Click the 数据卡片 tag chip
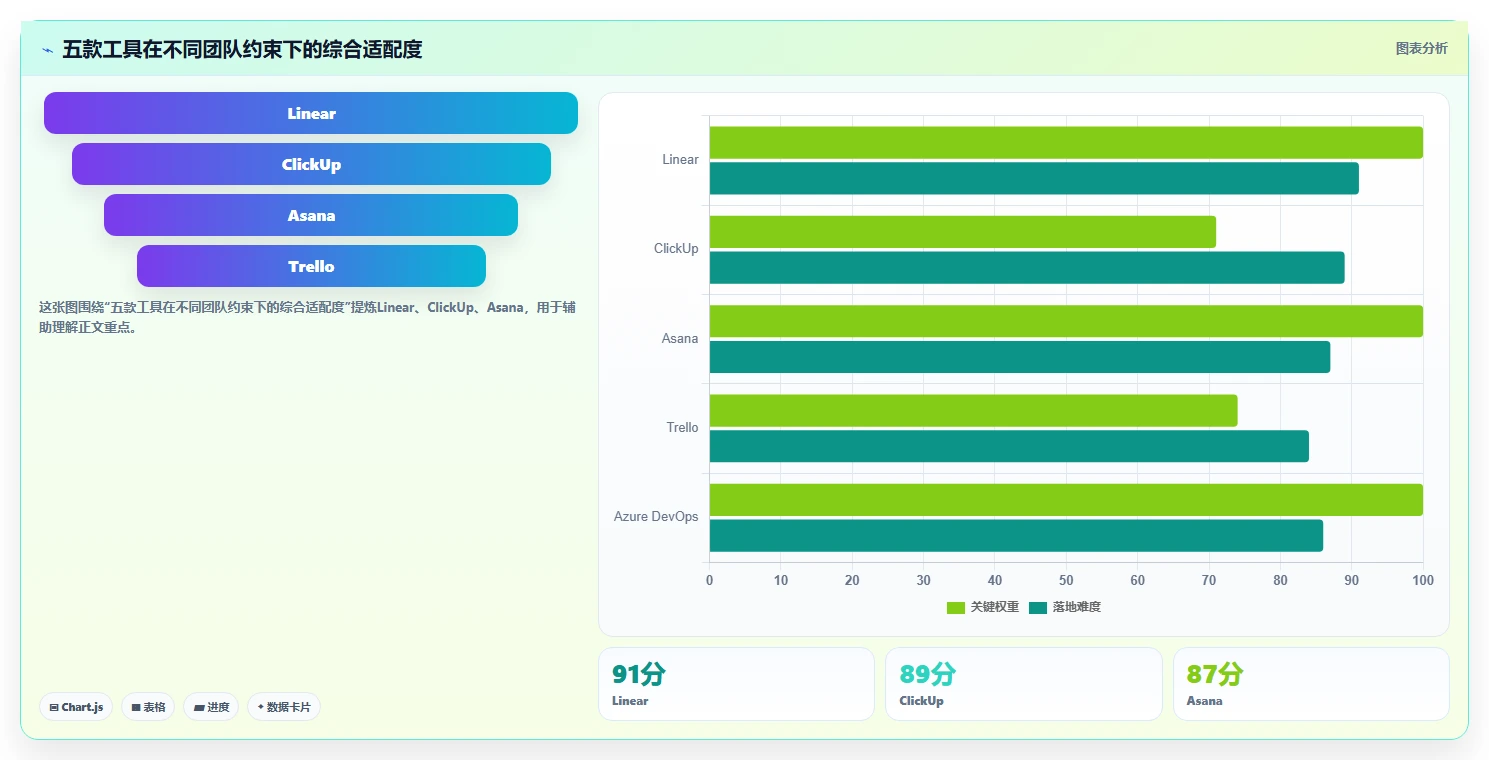The width and height of the screenshot is (1489, 760). [x=284, y=707]
